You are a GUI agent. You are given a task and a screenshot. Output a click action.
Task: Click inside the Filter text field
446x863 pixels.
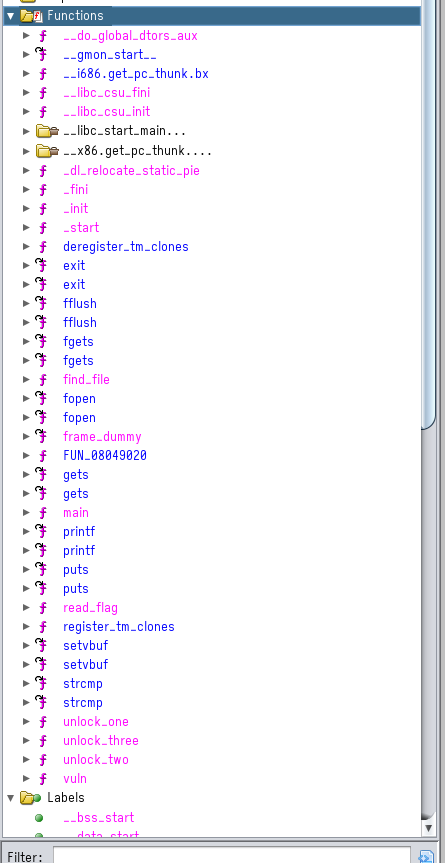232,856
